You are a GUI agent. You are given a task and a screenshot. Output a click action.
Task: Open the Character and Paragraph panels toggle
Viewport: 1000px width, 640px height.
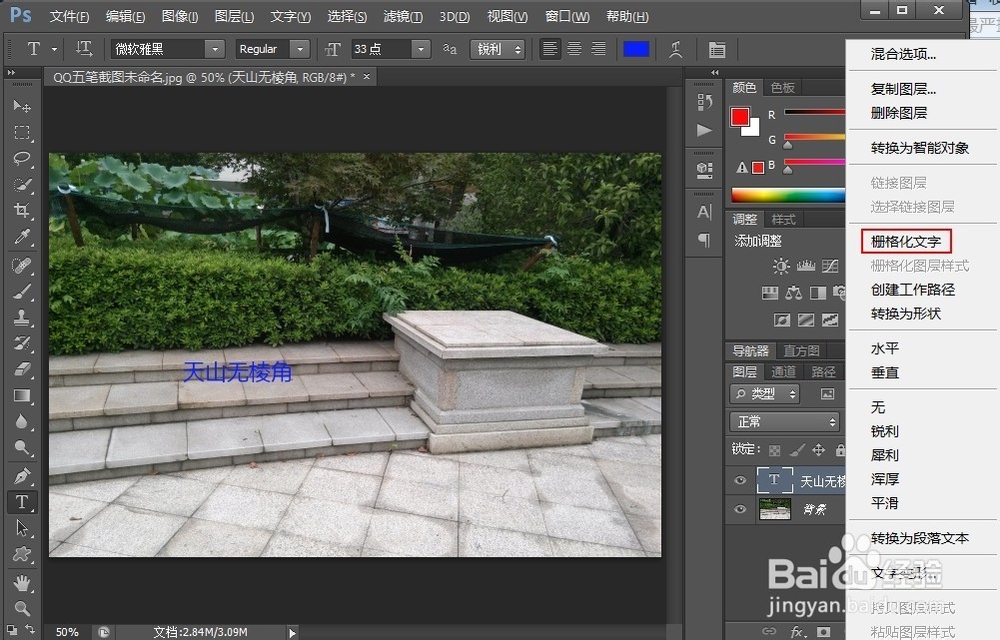point(717,49)
